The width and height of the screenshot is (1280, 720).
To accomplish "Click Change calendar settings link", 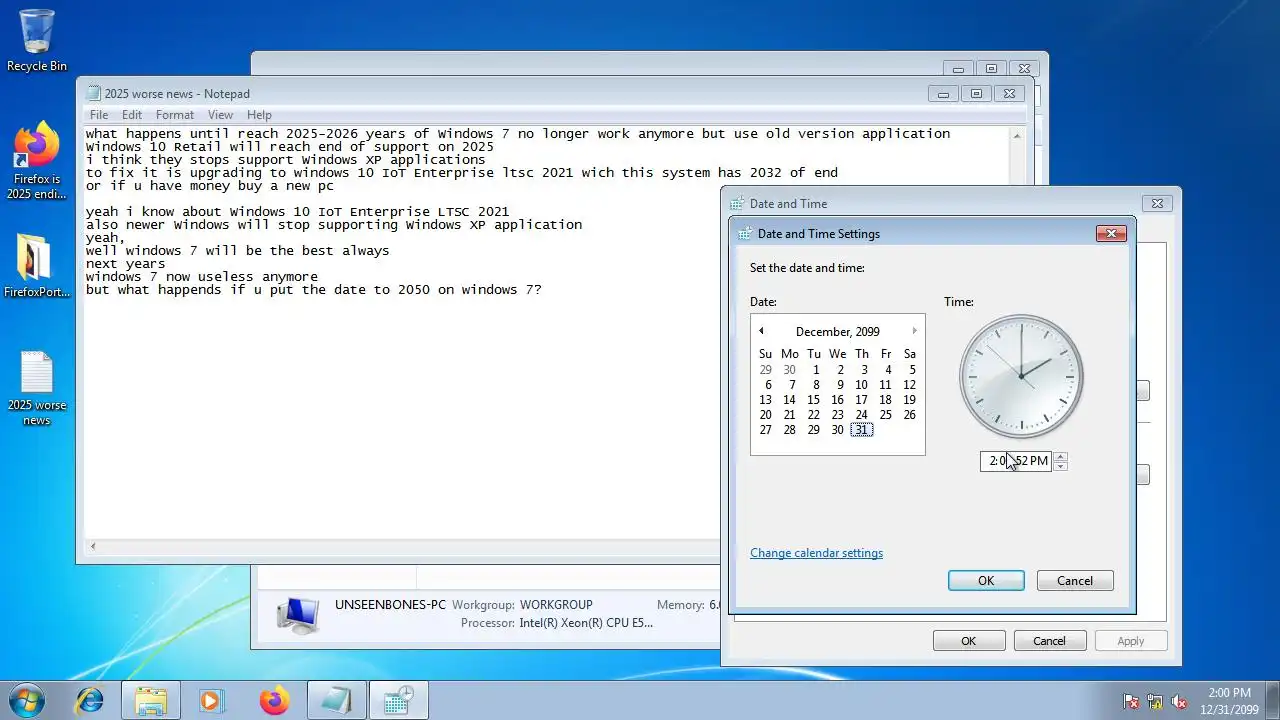I will (x=816, y=553).
